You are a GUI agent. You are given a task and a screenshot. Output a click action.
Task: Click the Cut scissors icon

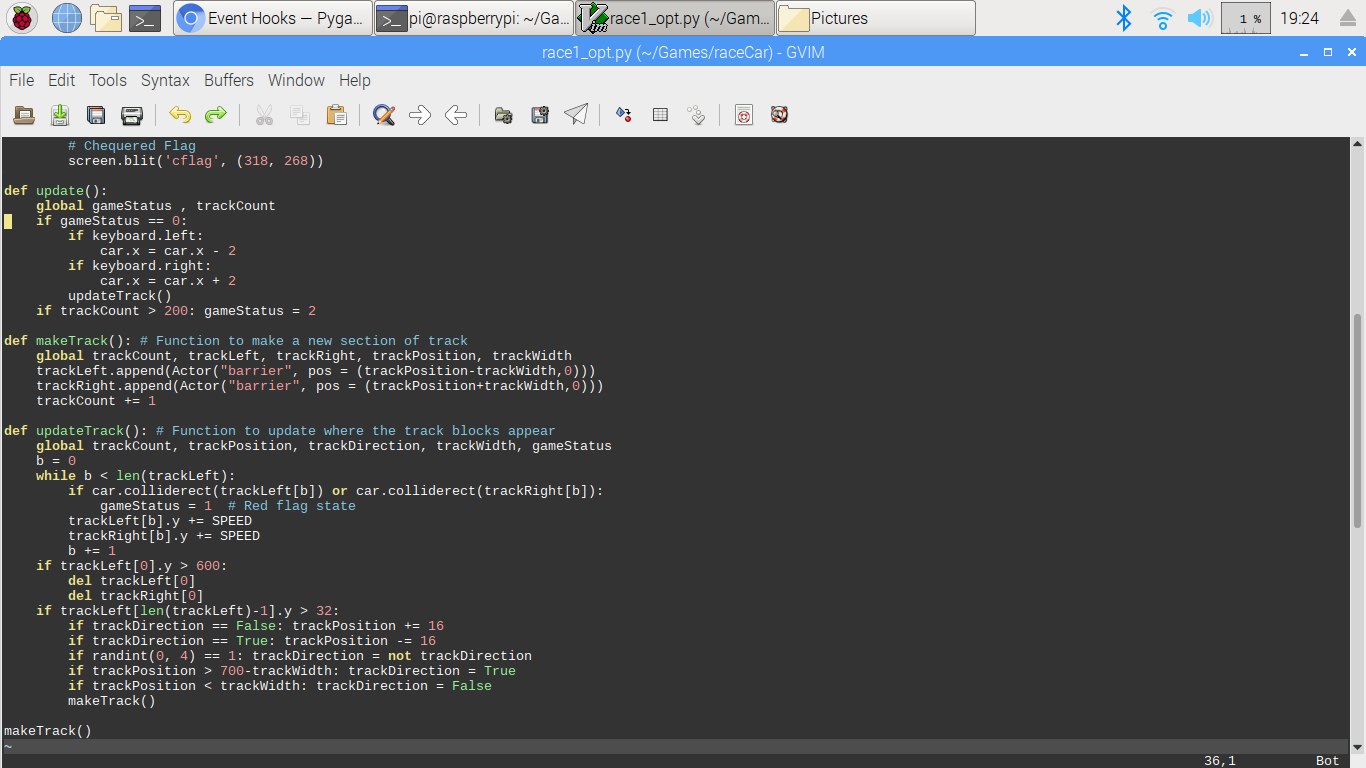click(264, 115)
